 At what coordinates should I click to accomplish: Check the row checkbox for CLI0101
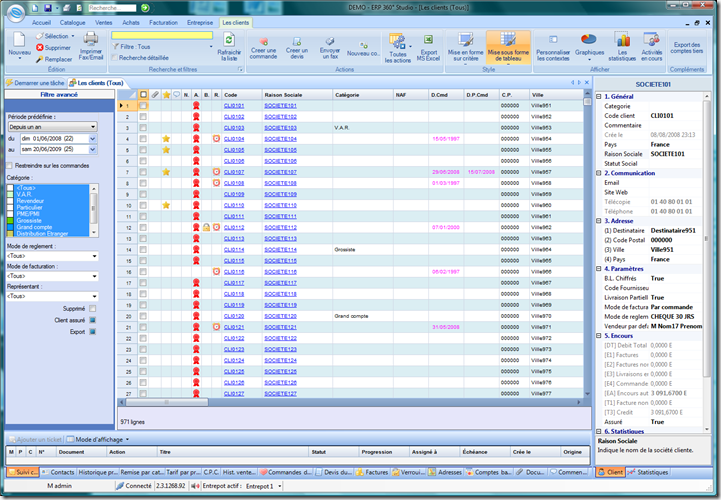click(x=143, y=106)
